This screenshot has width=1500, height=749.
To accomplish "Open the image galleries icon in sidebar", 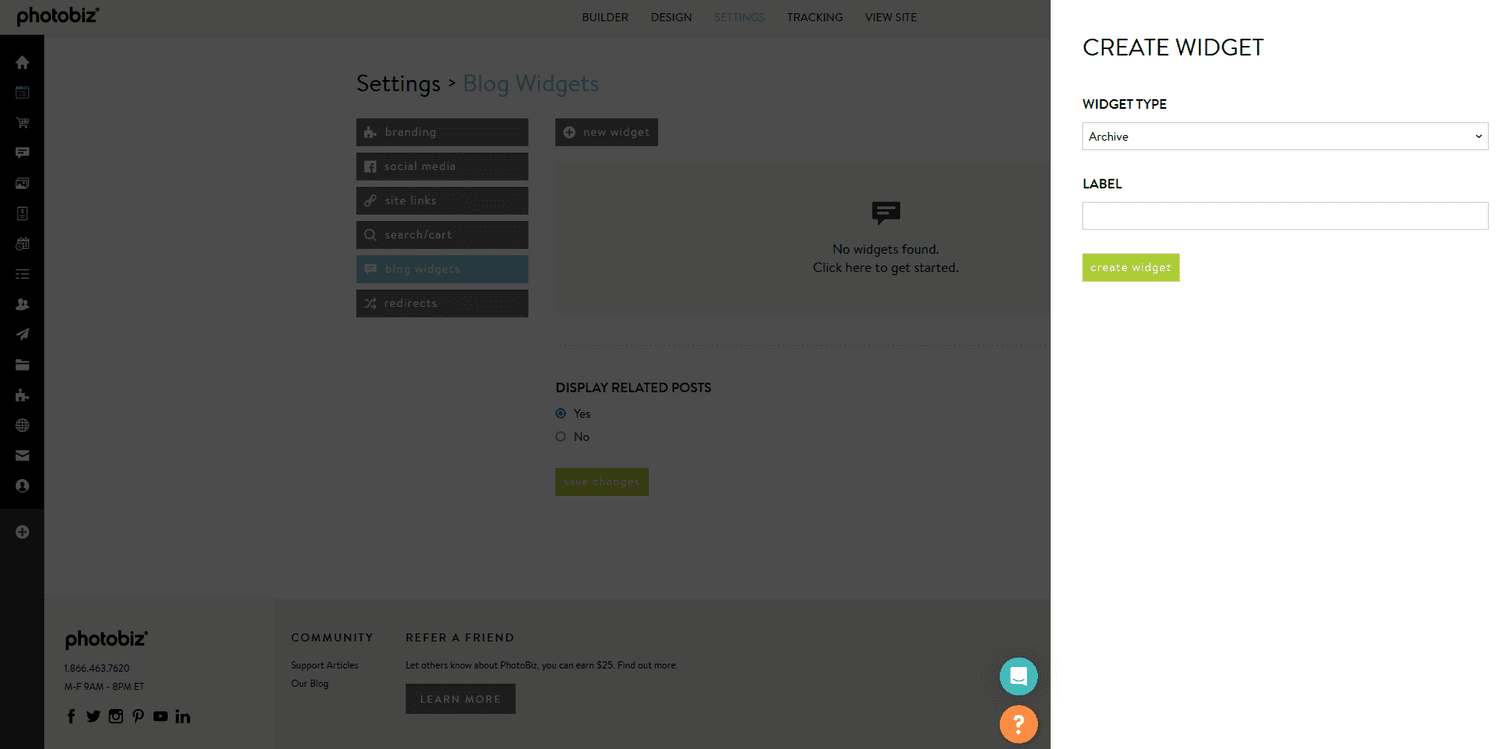I will 22,183.
